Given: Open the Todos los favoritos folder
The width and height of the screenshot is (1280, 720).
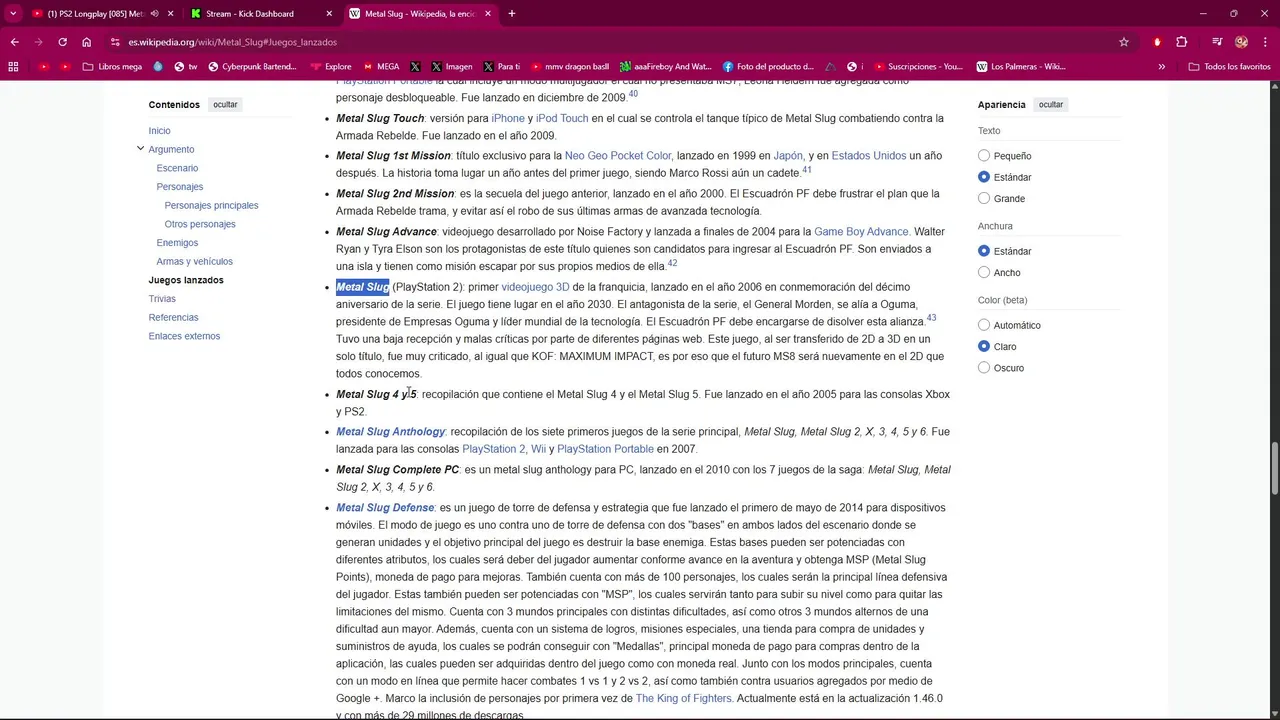Looking at the screenshot, I should tap(1229, 67).
